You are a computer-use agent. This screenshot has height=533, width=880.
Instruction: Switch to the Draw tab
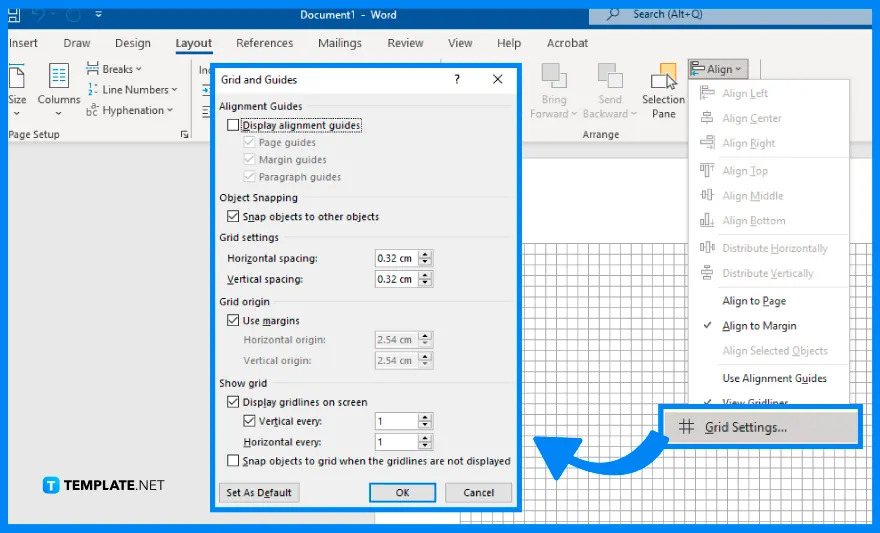[77, 43]
